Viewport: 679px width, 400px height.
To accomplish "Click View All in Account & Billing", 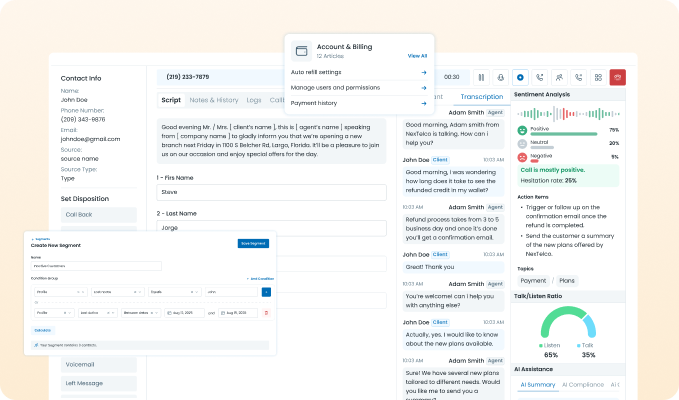I will pos(417,56).
